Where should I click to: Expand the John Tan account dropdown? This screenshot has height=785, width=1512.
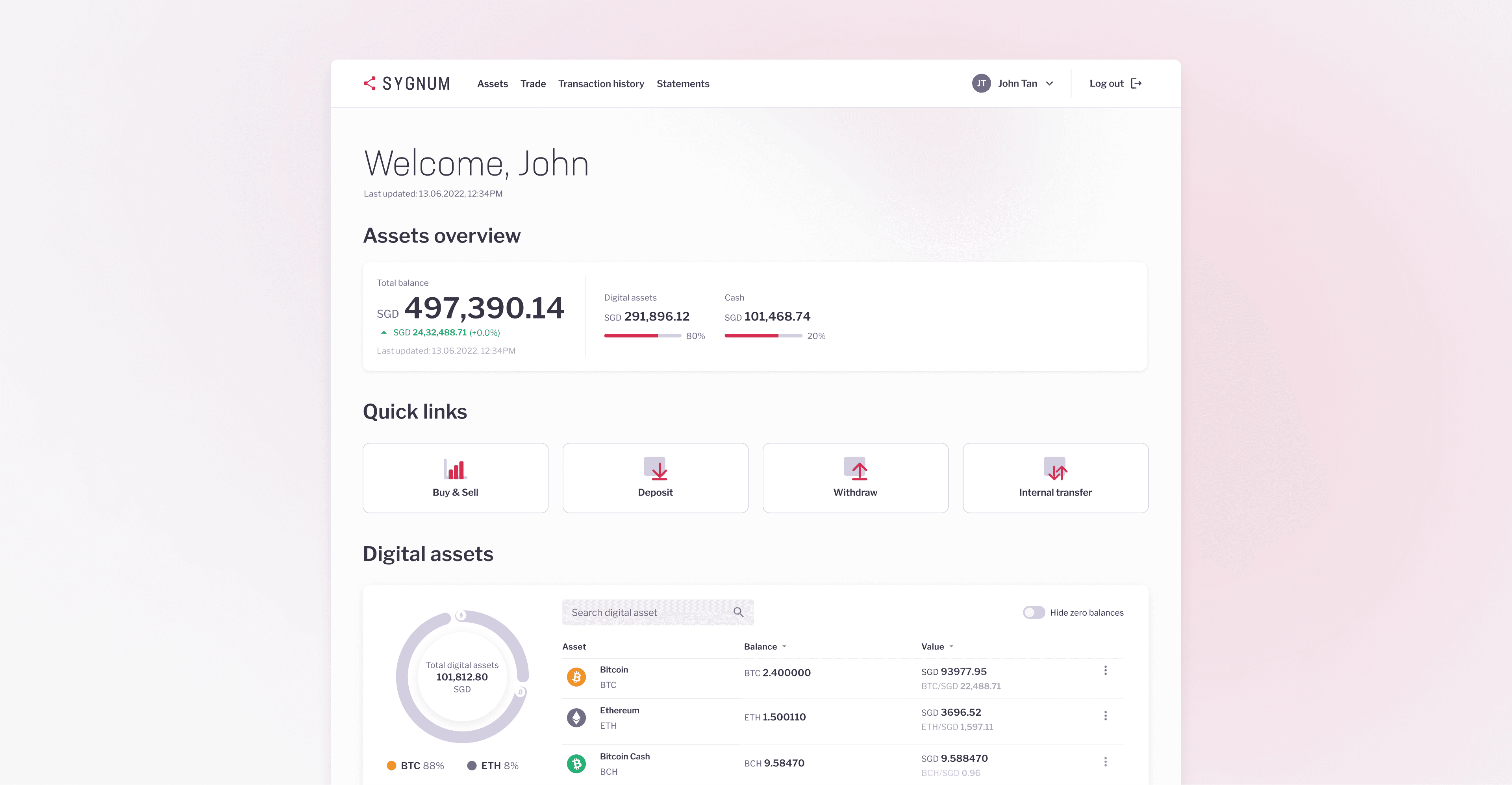pyautogui.click(x=1049, y=83)
